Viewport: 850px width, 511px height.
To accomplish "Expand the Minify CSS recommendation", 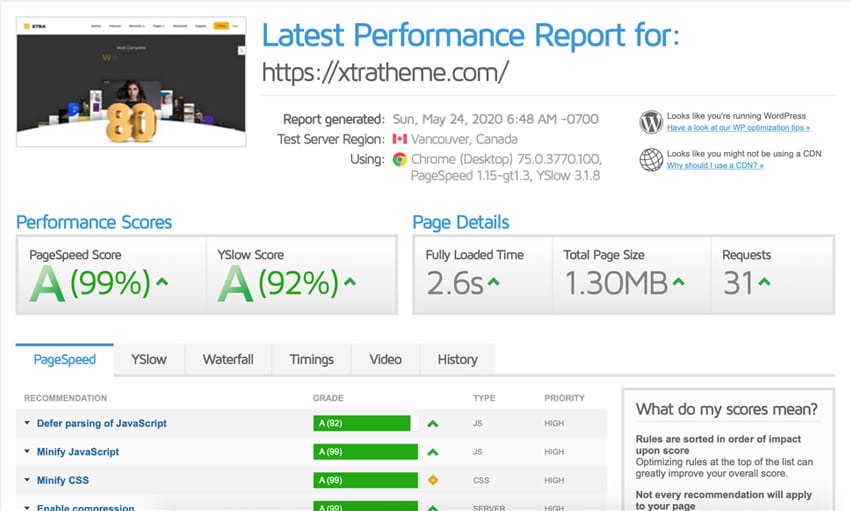I will (62, 480).
